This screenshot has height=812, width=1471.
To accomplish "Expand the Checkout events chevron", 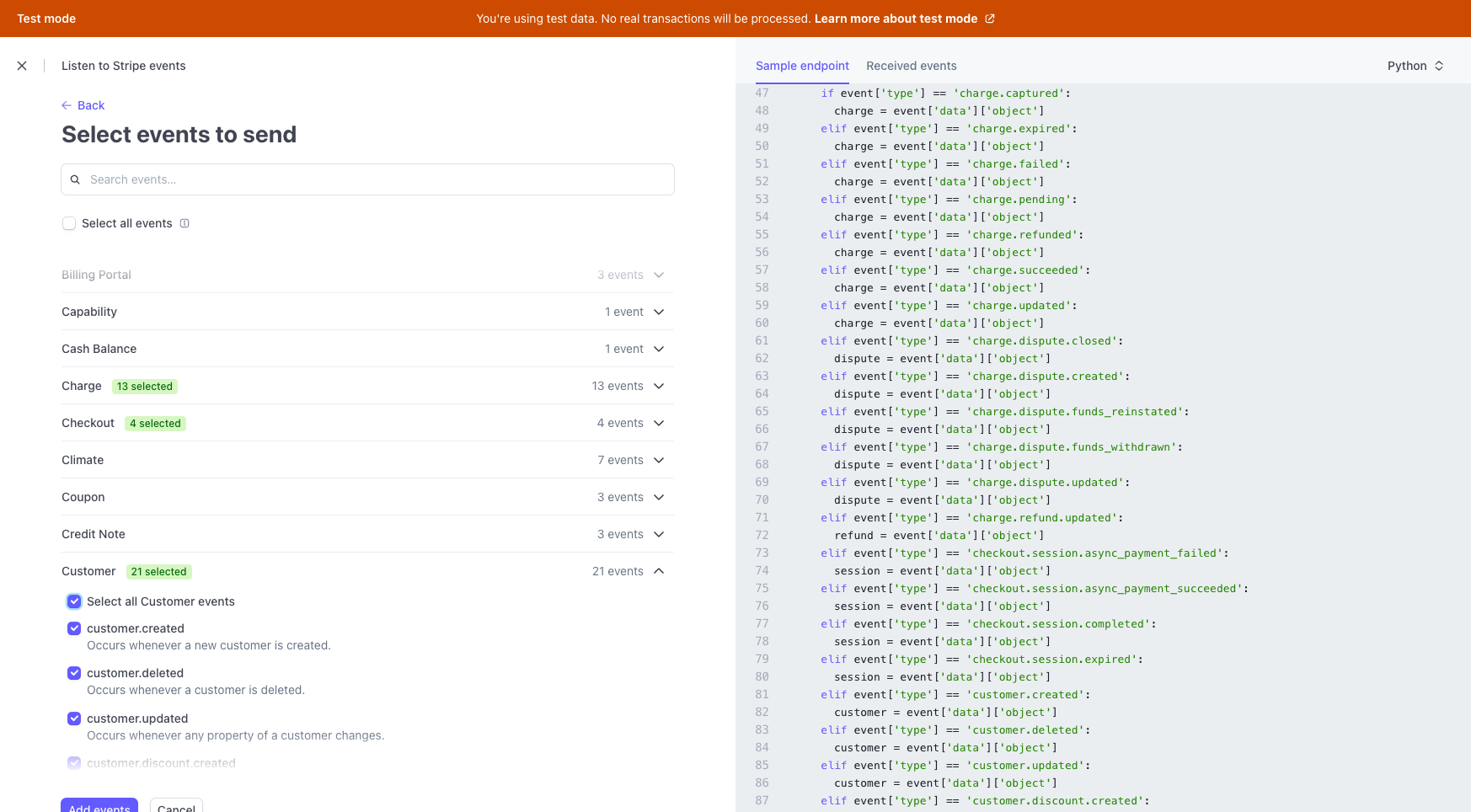I will click(659, 423).
